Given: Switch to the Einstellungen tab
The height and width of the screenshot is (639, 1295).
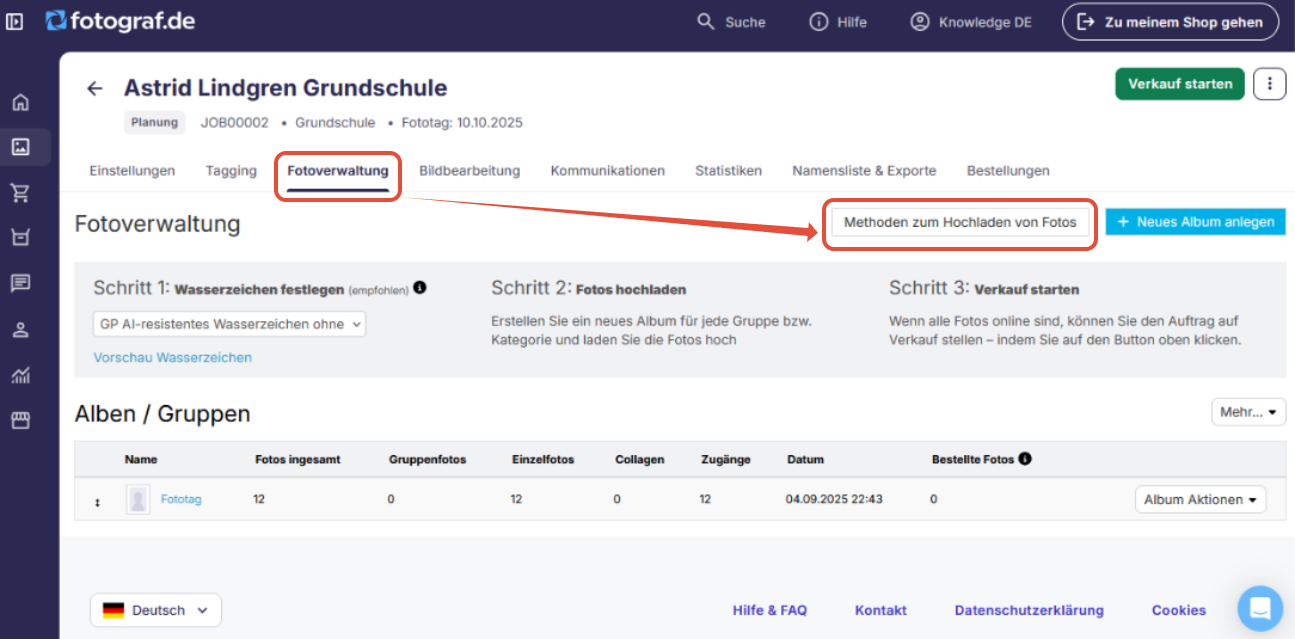Looking at the screenshot, I should [132, 171].
